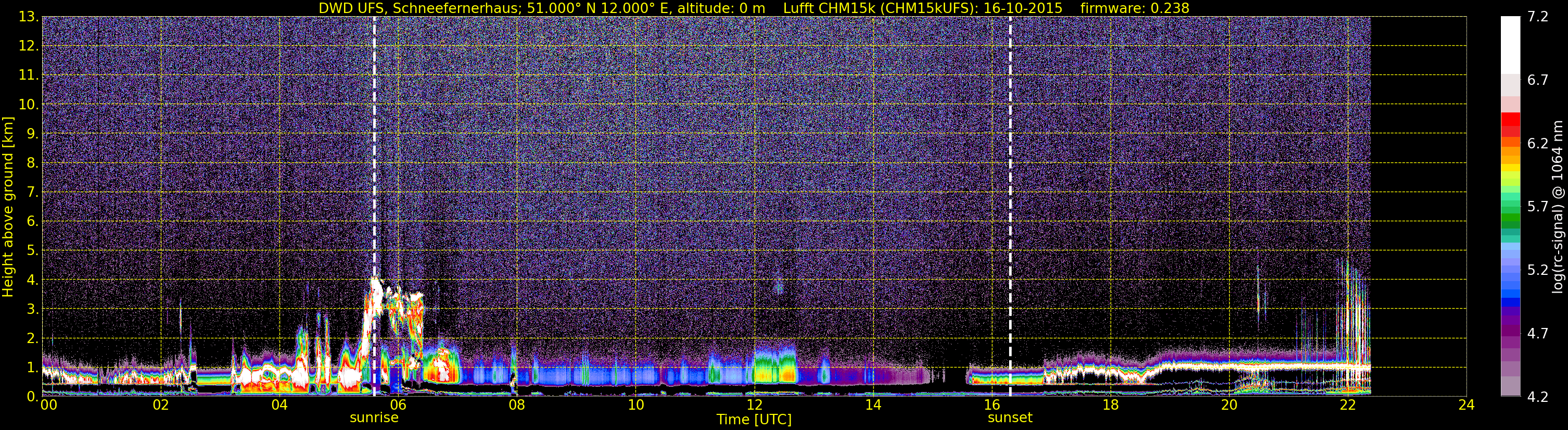The height and width of the screenshot is (430, 1568).
Task: Click the x-axis tick label '12'
Action: tap(754, 405)
